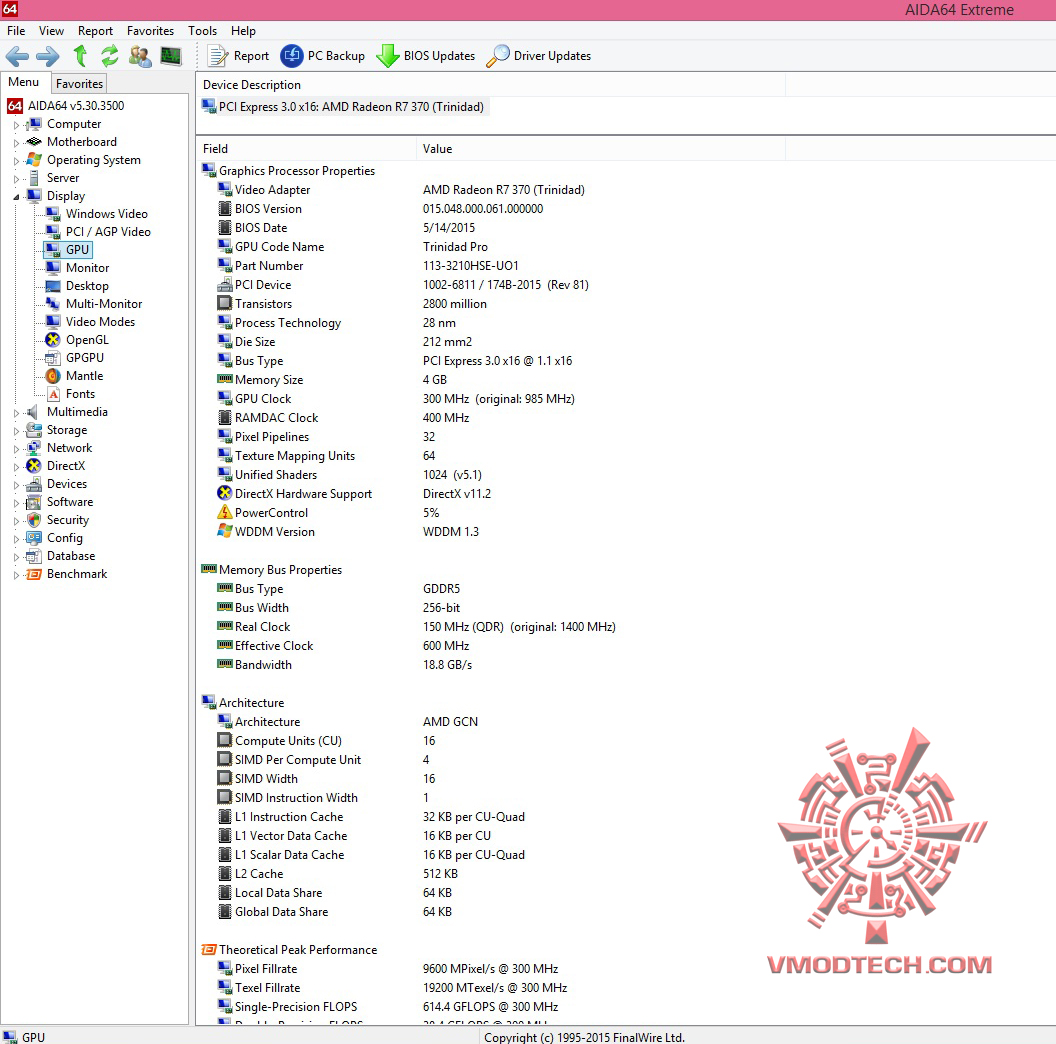Select Multi-Monitor tree item
The width and height of the screenshot is (1056, 1044).
tap(104, 304)
